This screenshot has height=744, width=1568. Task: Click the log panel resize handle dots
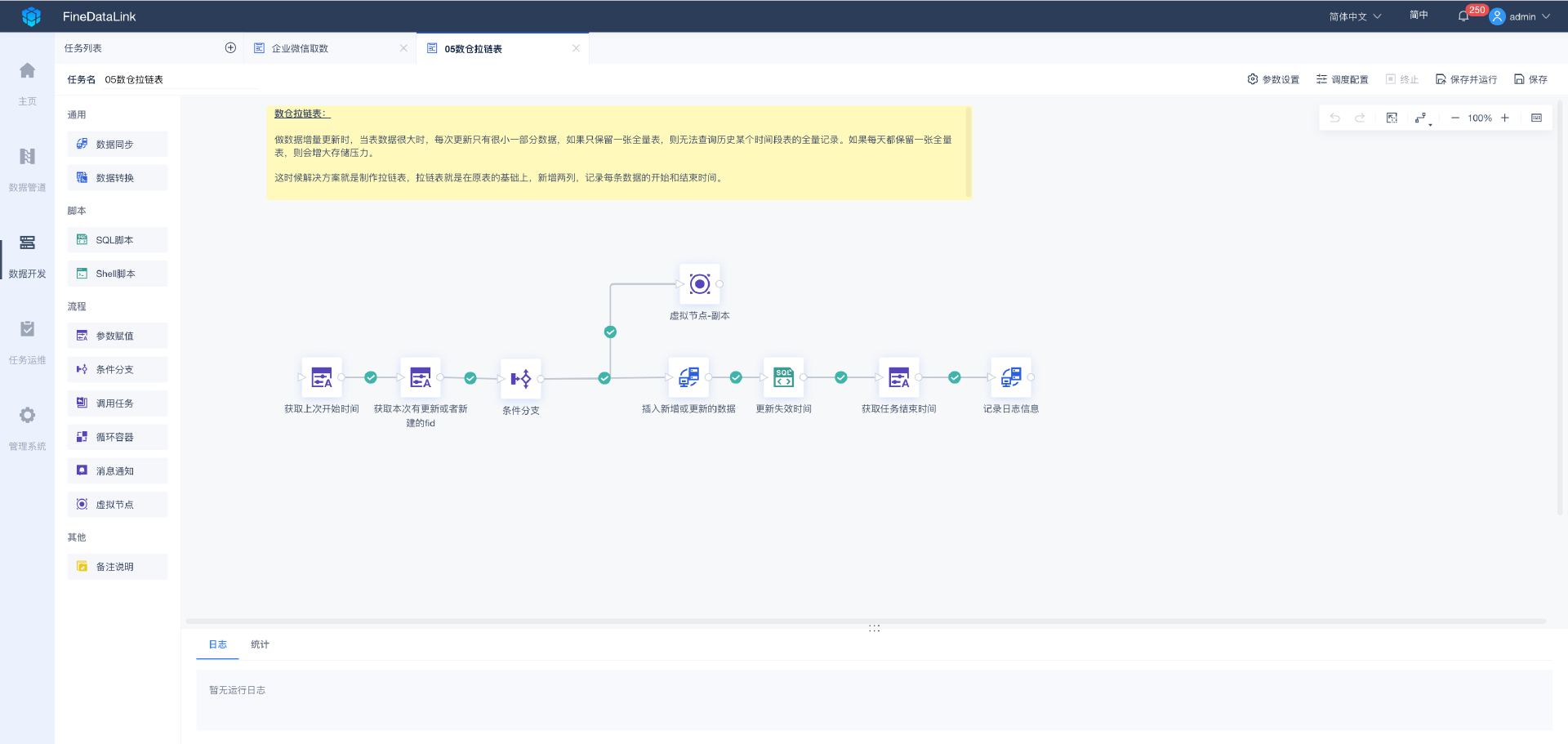[874, 628]
